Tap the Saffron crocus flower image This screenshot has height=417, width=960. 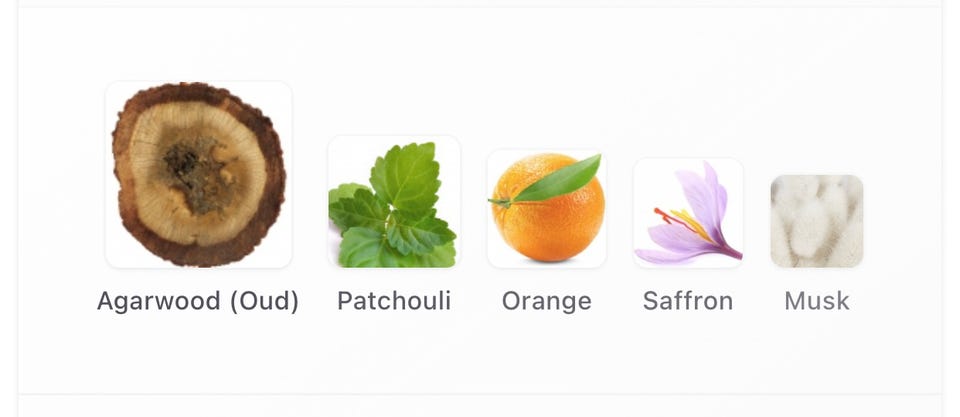[x=688, y=213]
